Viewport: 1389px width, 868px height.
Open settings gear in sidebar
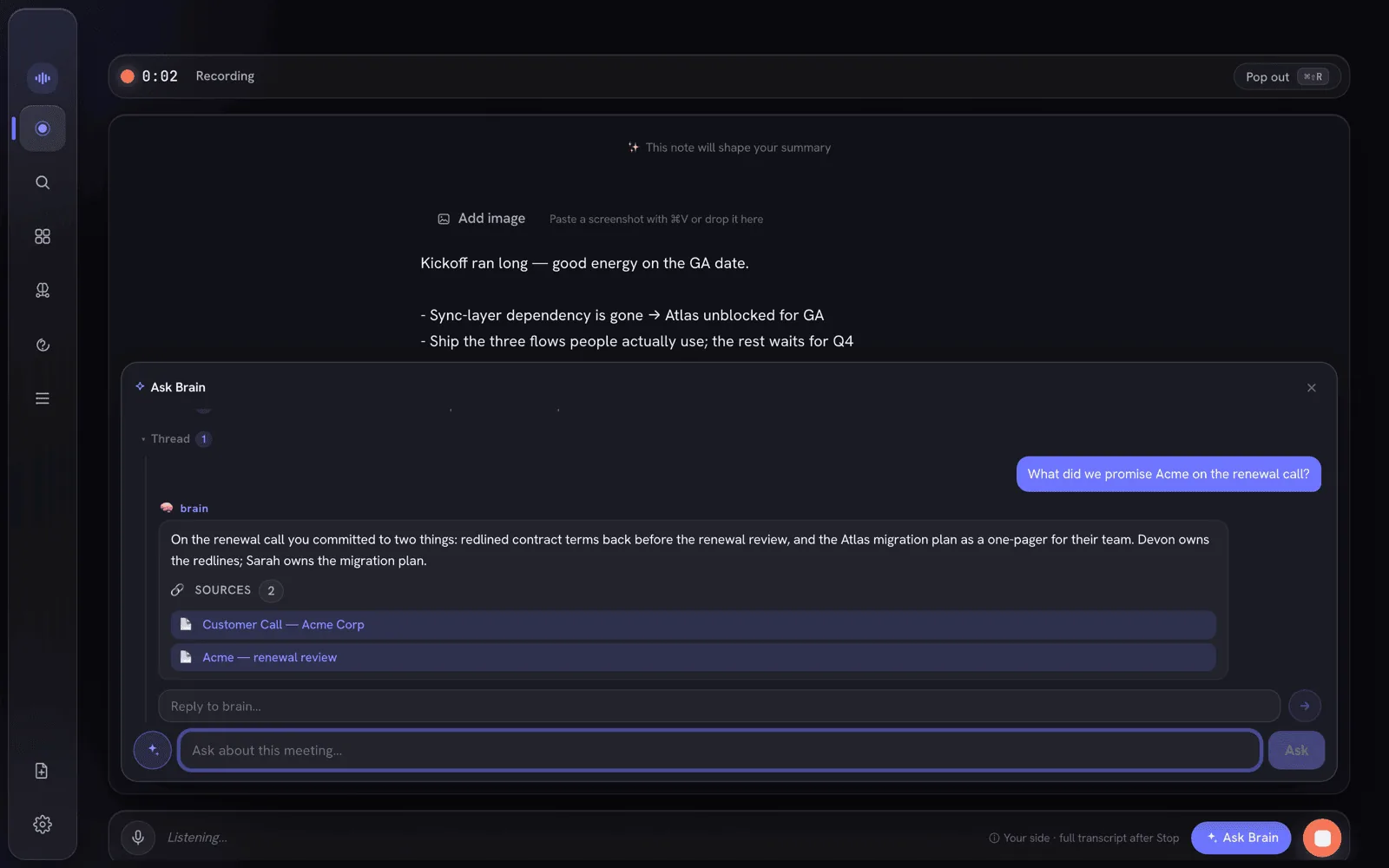point(43,825)
